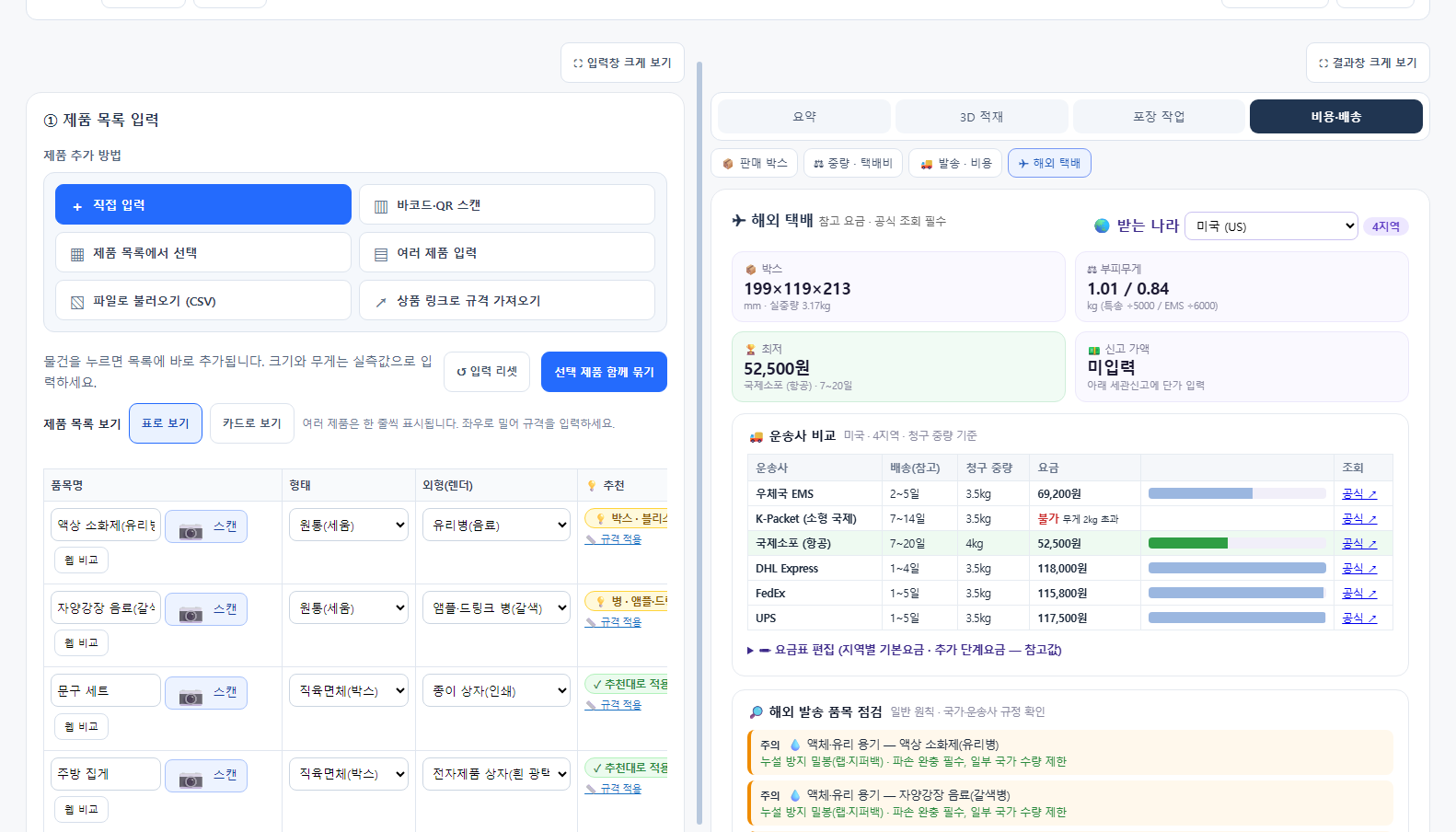Select 바코드·QR 스캔 input method
The height and width of the screenshot is (832, 1456).
point(506,204)
